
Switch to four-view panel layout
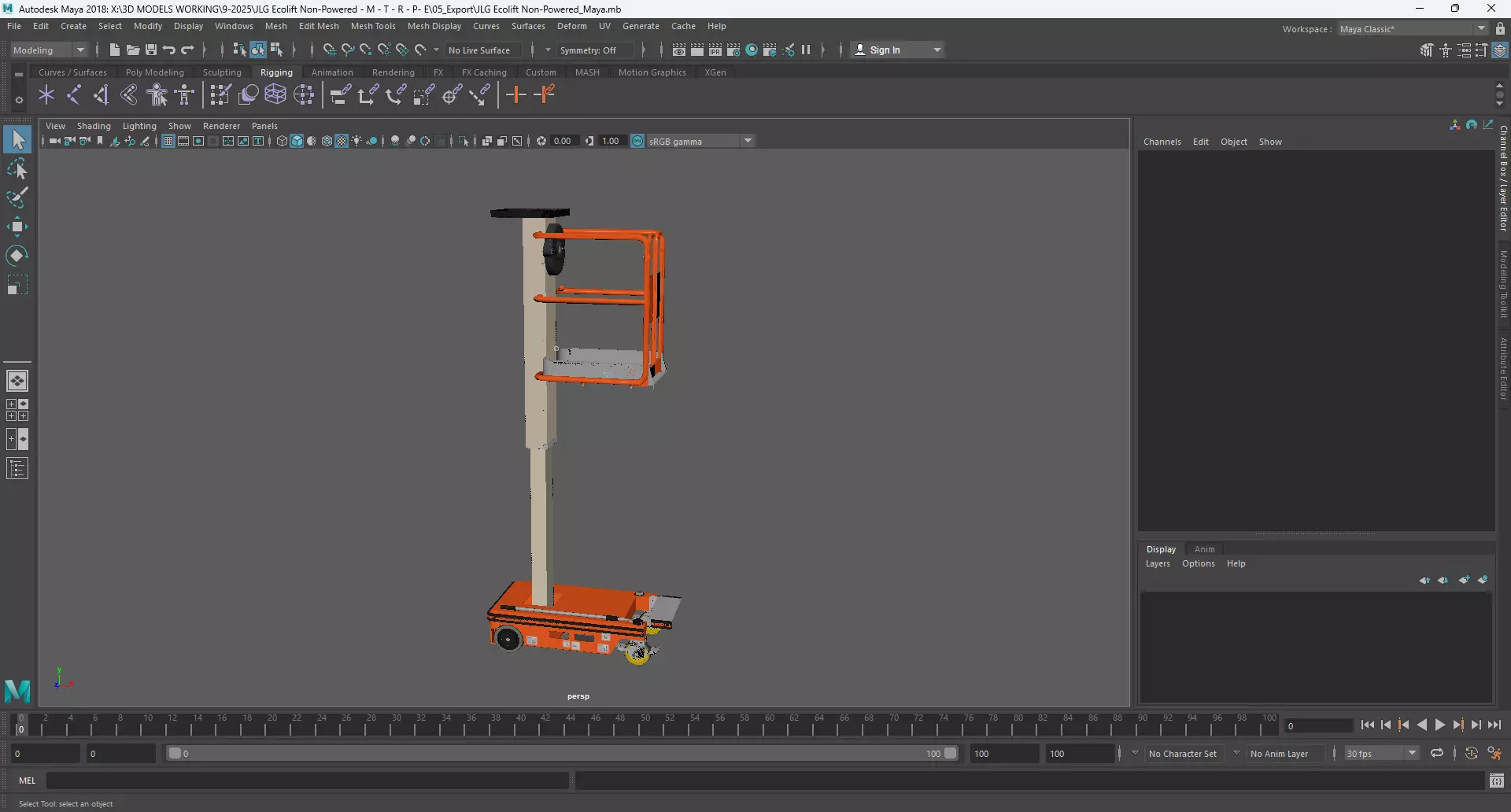[x=17, y=410]
